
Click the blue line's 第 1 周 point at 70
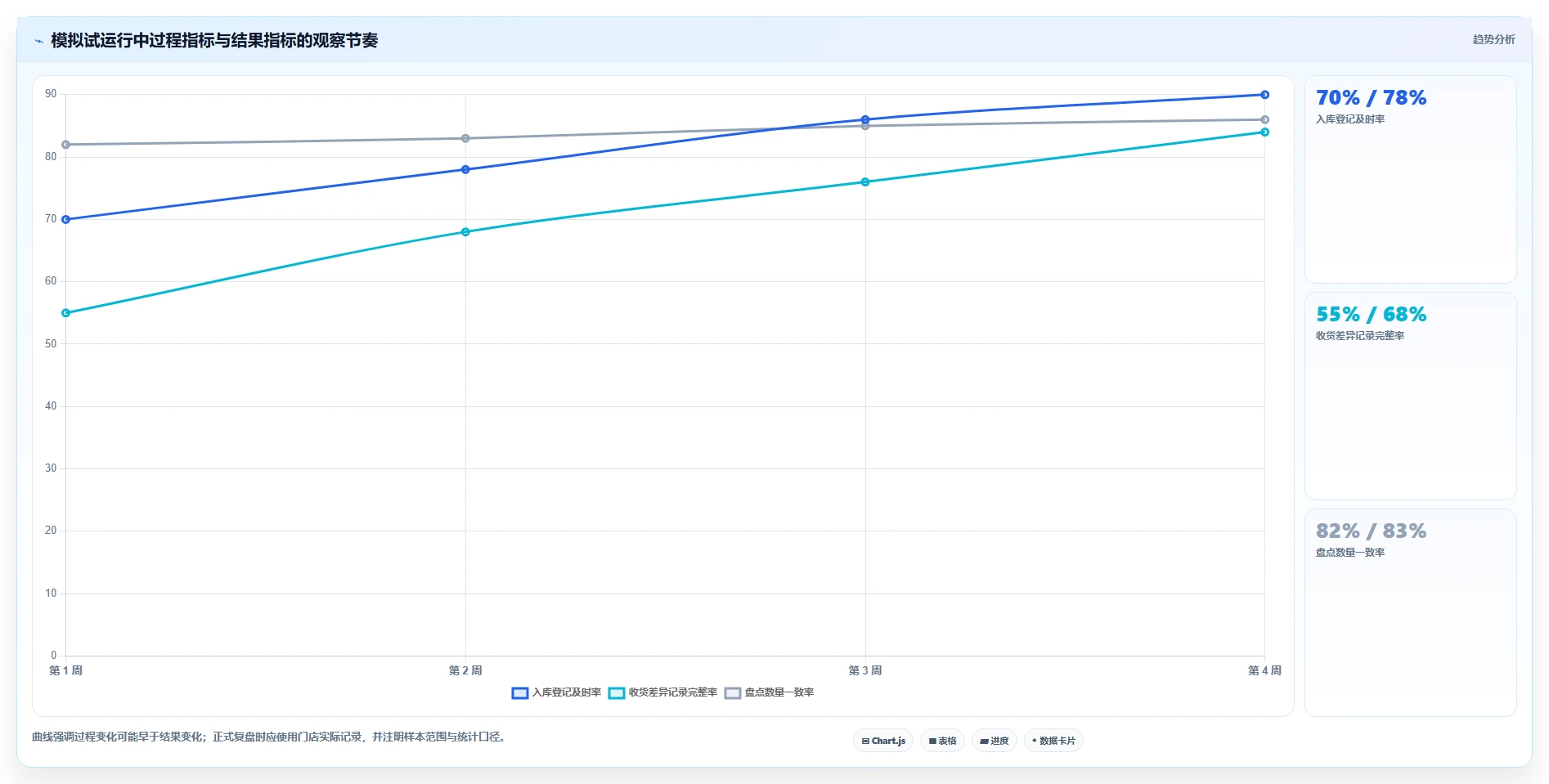coord(65,219)
